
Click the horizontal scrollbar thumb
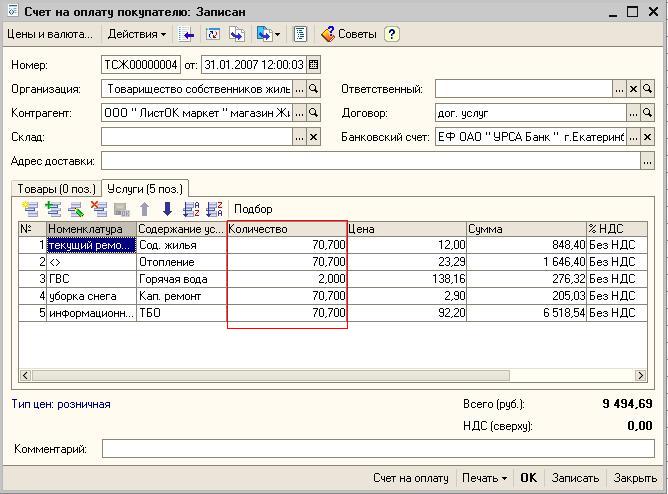(x=271, y=375)
